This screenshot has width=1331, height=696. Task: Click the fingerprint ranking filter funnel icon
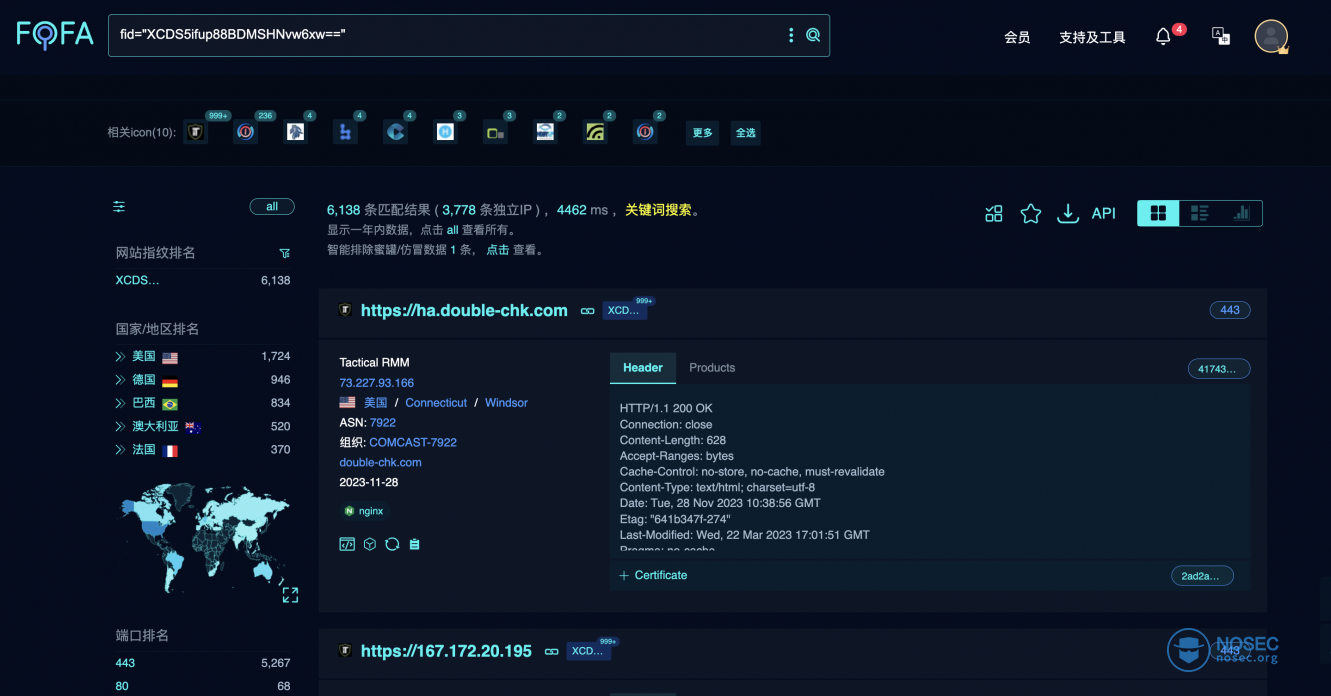284,254
